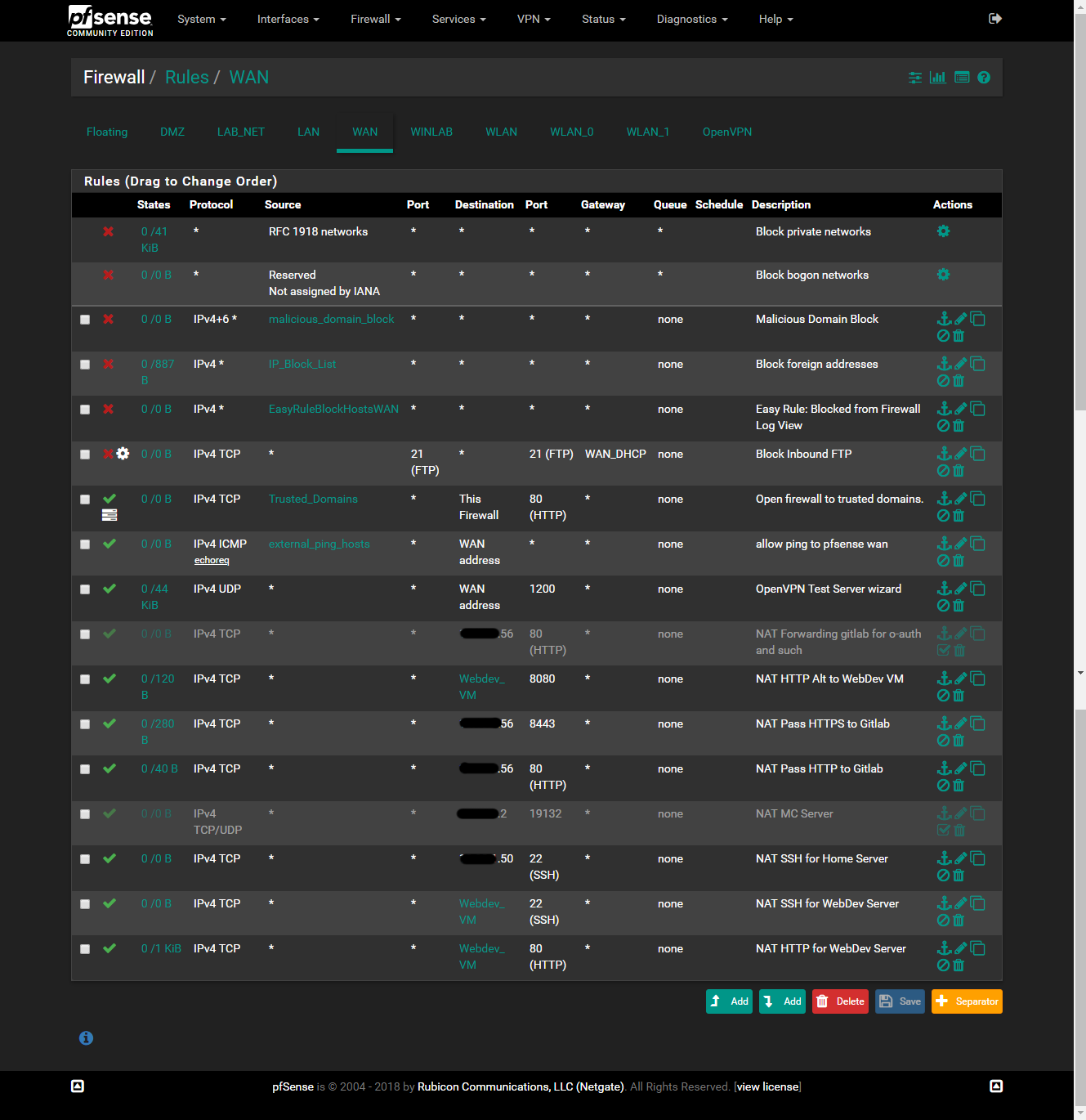Select checkbox for NAT SSH Home Server
The width and height of the screenshot is (1086, 1120).
pyautogui.click(x=85, y=859)
